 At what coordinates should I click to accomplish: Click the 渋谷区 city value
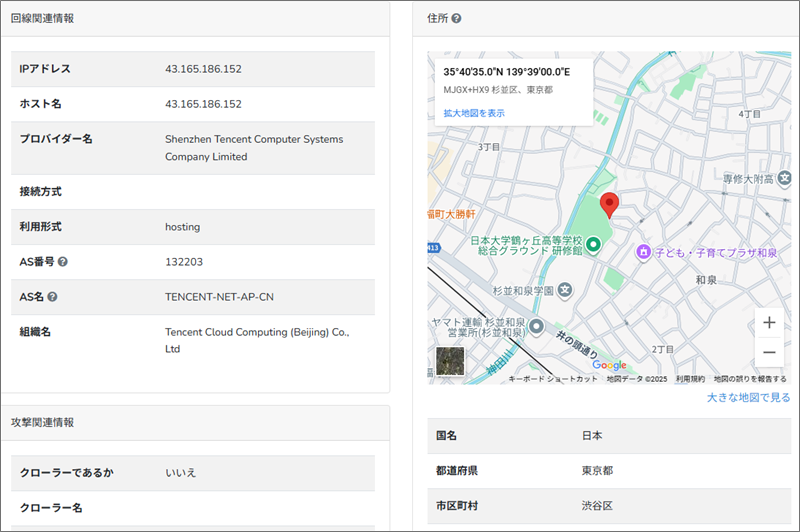tap(597, 505)
